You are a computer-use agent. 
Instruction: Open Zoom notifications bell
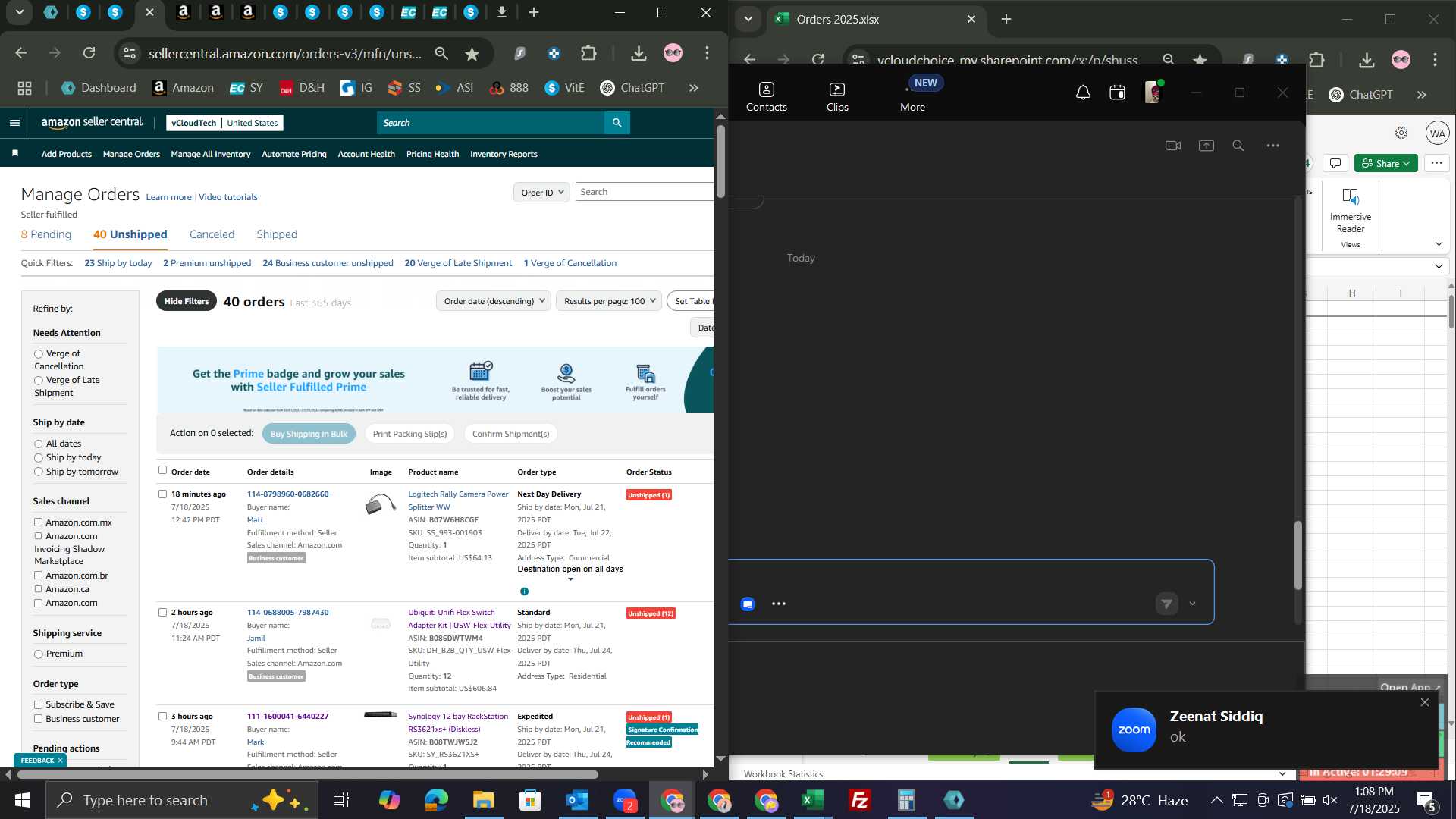pos(1083,93)
